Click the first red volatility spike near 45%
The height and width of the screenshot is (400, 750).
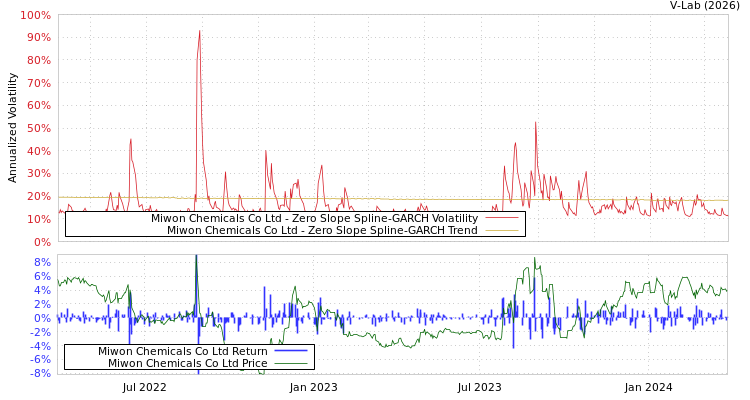tap(130, 140)
